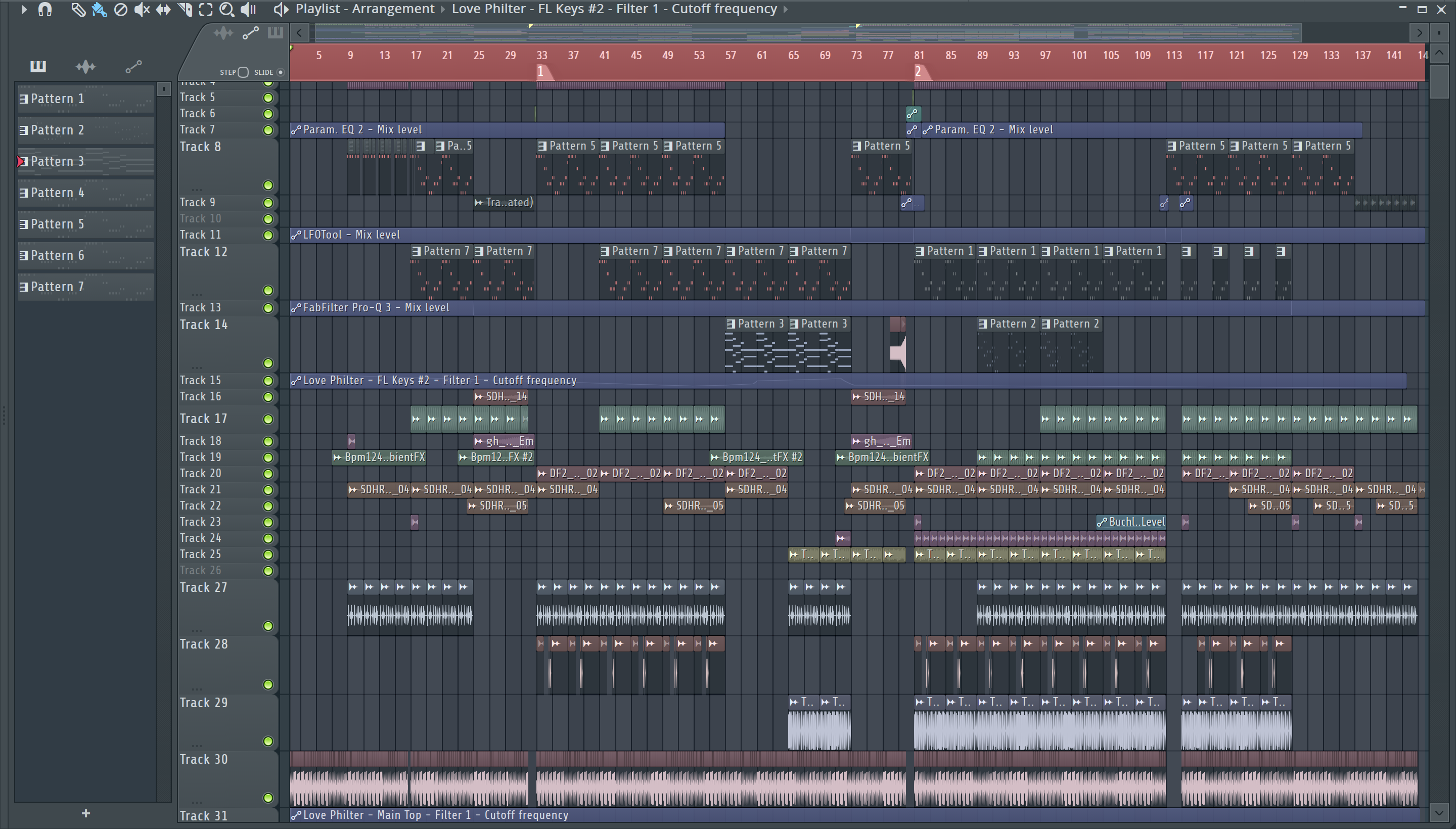
Task: Select Pattern 1 in the picker
Action: (x=85, y=99)
